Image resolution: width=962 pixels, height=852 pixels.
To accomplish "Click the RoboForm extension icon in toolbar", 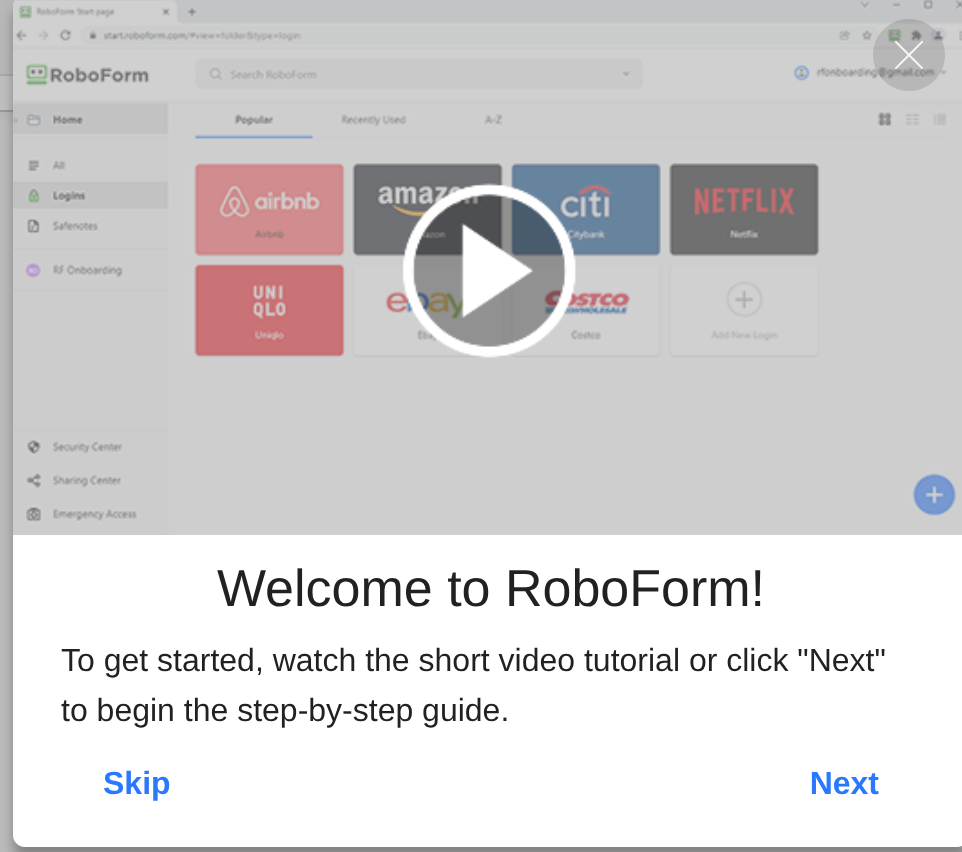I will click(894, 36).
